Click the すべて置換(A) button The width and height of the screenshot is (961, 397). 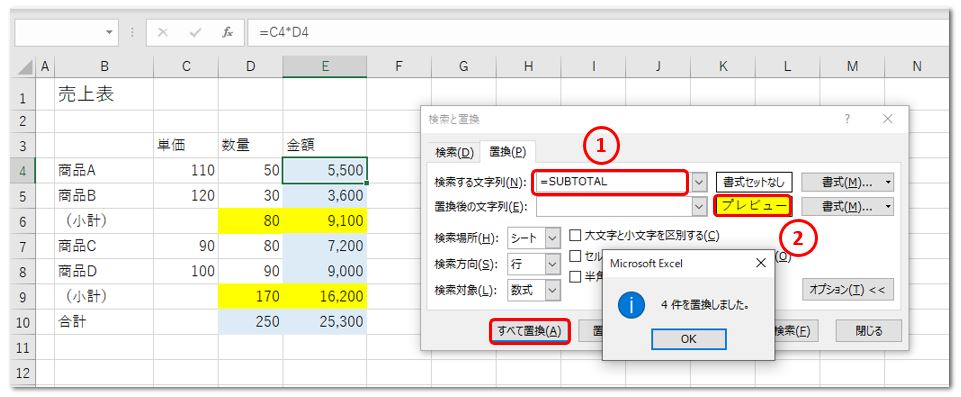(x=530, y=331)
